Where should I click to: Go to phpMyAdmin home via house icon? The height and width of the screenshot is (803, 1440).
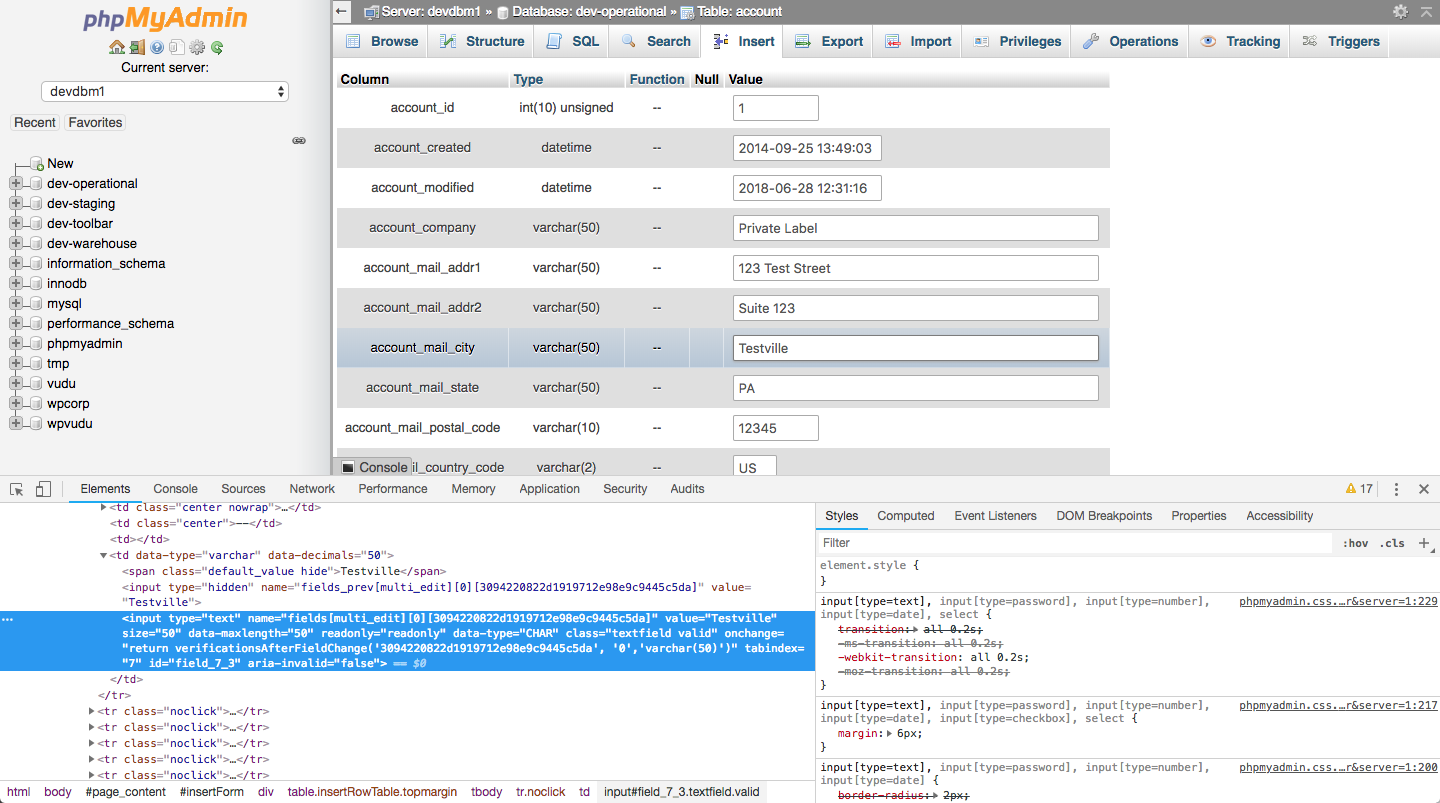click(x=117, y=47)
